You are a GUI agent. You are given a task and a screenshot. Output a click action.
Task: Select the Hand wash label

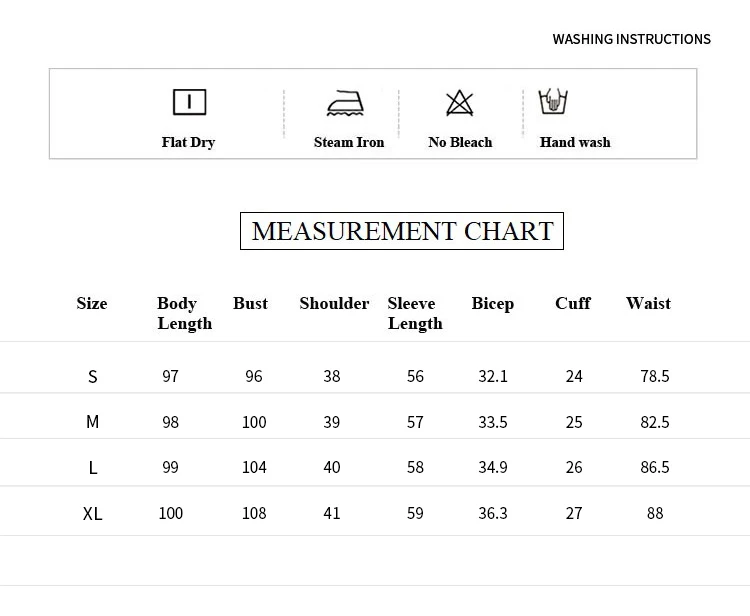(575, 142)
